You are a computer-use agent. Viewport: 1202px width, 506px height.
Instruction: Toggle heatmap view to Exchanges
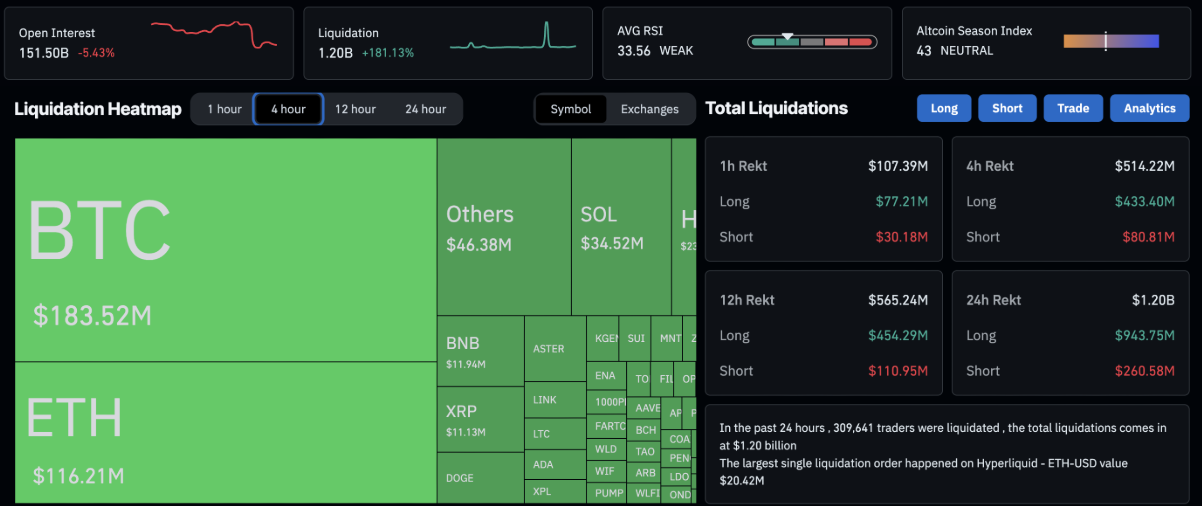tap(649, 109)
